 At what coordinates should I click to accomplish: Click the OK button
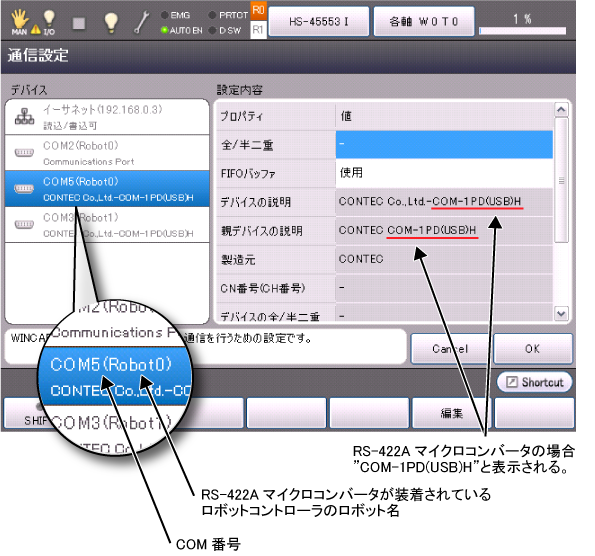(x=533, y=349)
